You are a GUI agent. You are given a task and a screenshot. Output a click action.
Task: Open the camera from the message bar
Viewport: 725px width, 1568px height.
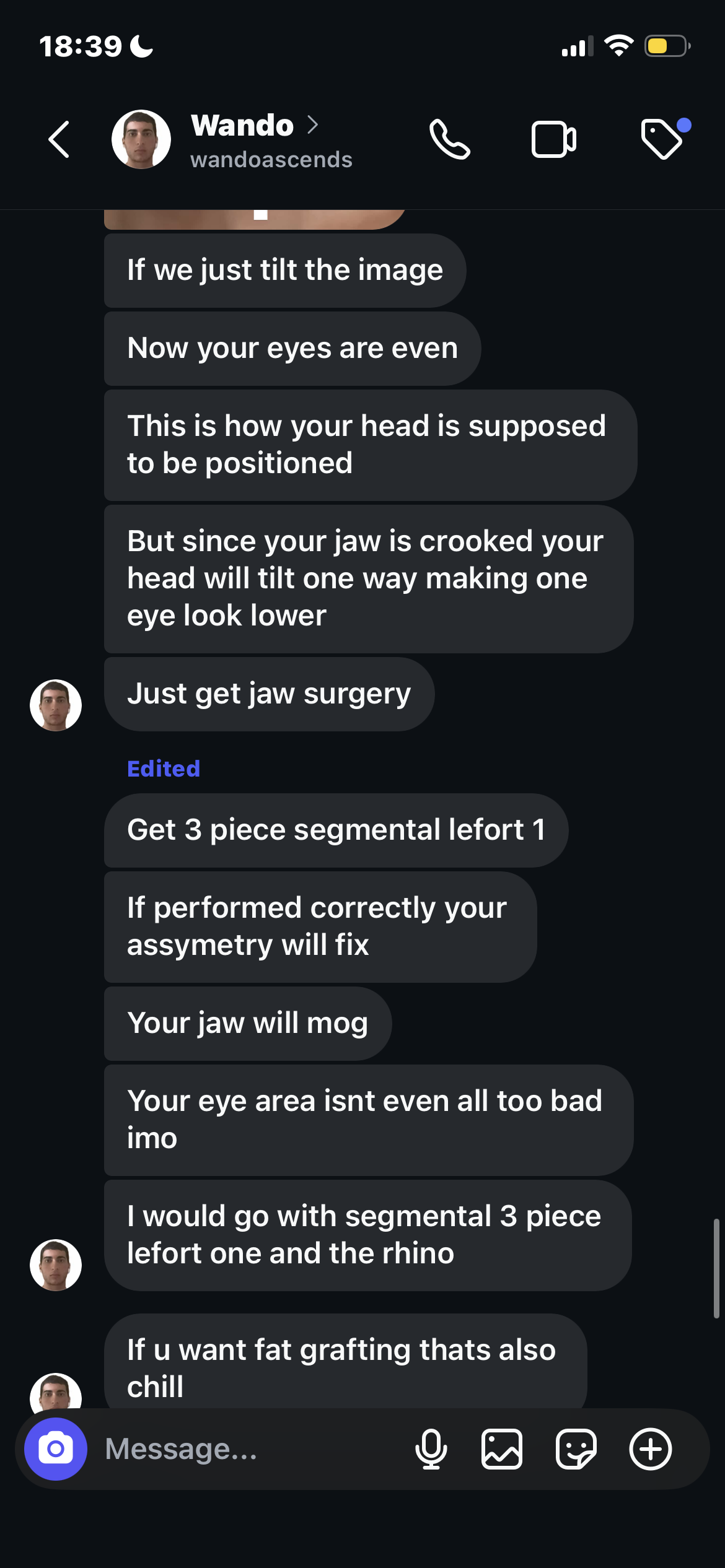click(x=56, y=1449)
